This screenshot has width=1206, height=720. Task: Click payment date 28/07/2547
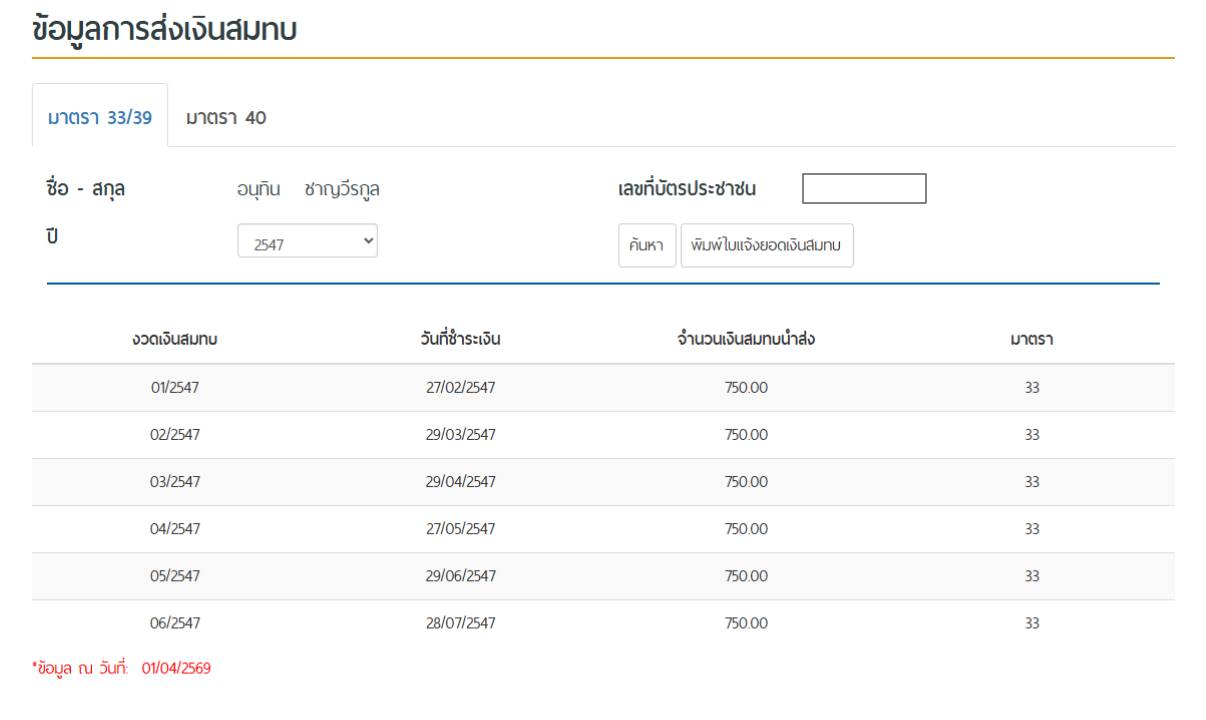coord(460,623)
